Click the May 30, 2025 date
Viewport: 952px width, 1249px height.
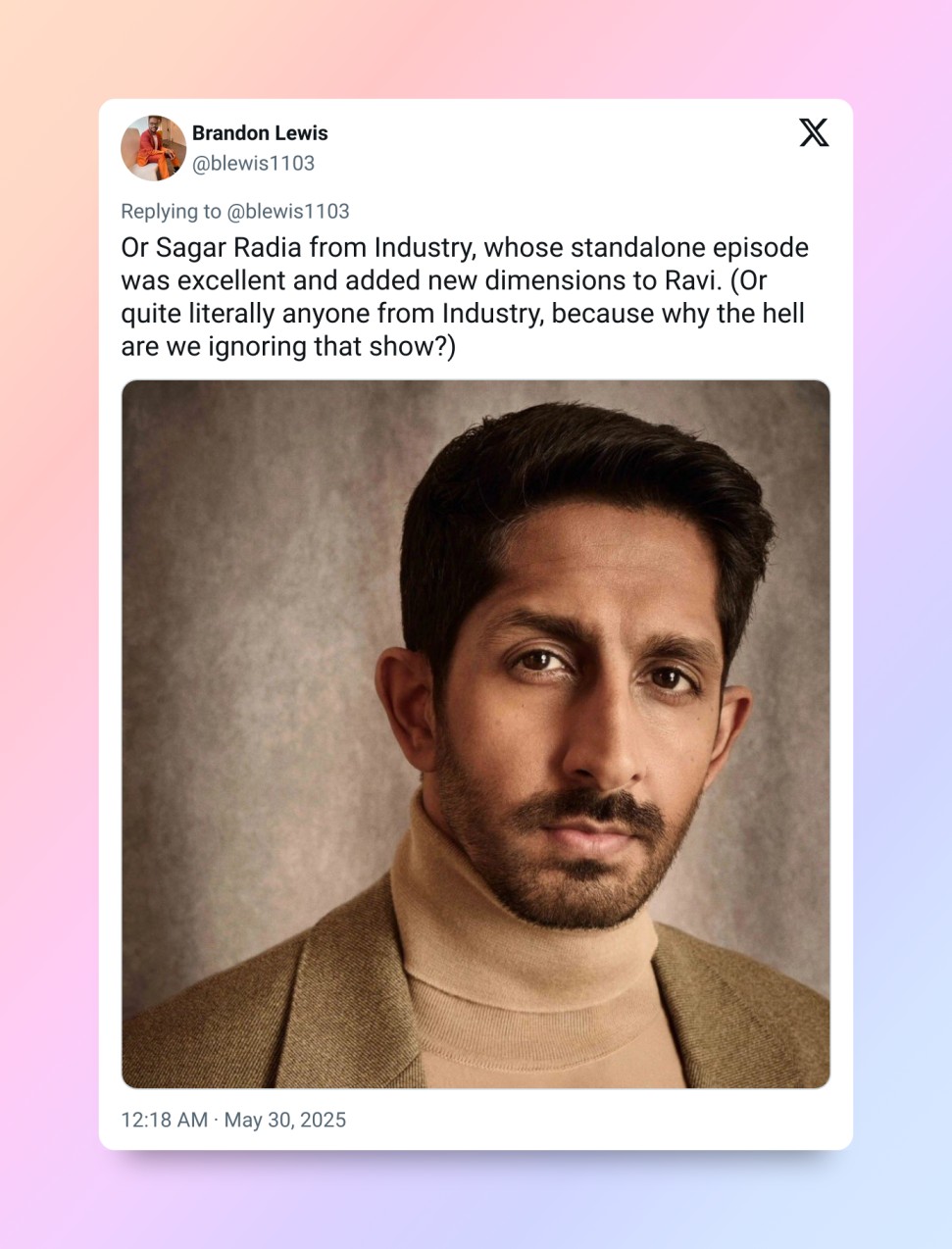click(x=285, y=1120)
